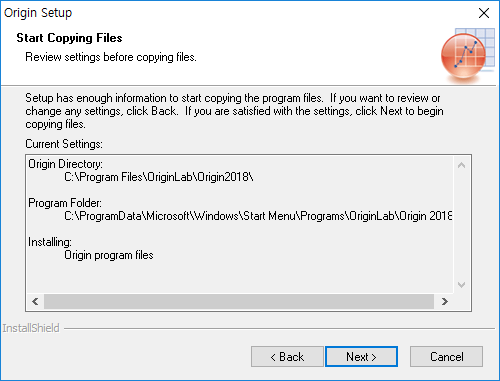Click the 'Current Settings:' label
The image size is (500, 381).
click(64, 144)
